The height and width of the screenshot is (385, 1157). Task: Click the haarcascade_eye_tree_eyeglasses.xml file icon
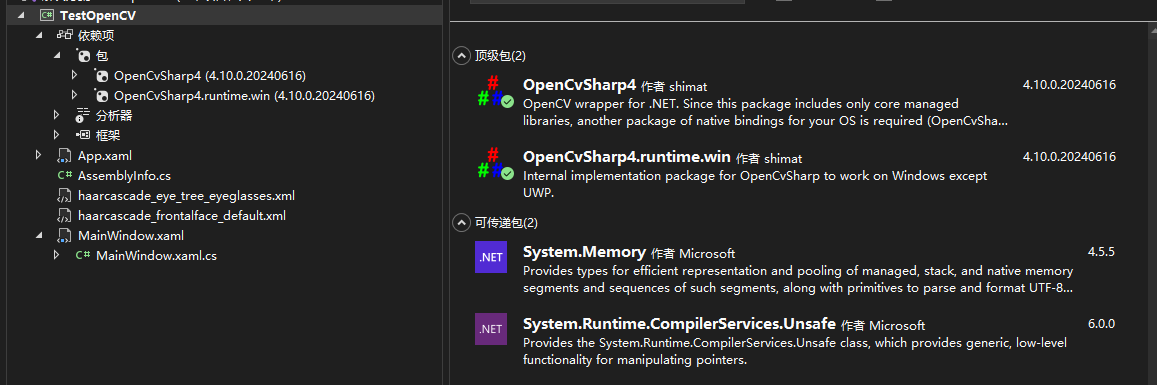point(65,196)
